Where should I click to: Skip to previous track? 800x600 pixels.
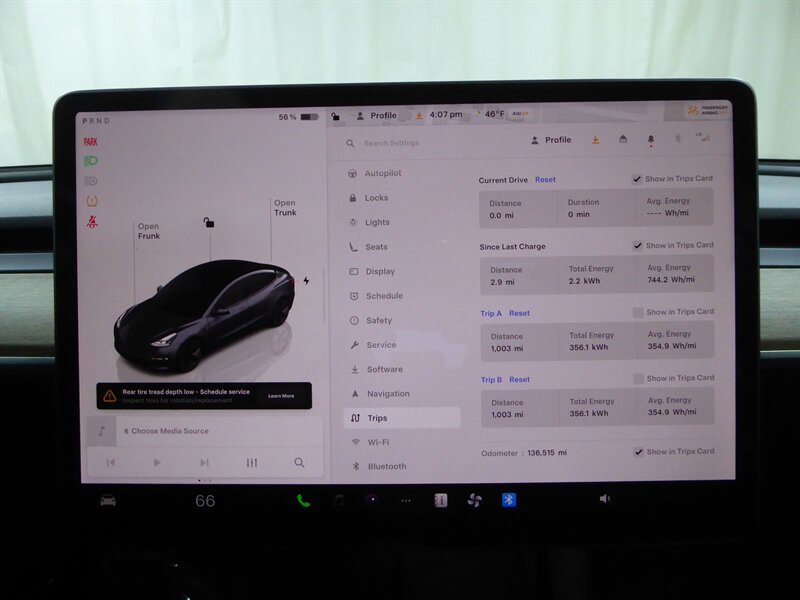pyautogui.click(x=110, y=462)
